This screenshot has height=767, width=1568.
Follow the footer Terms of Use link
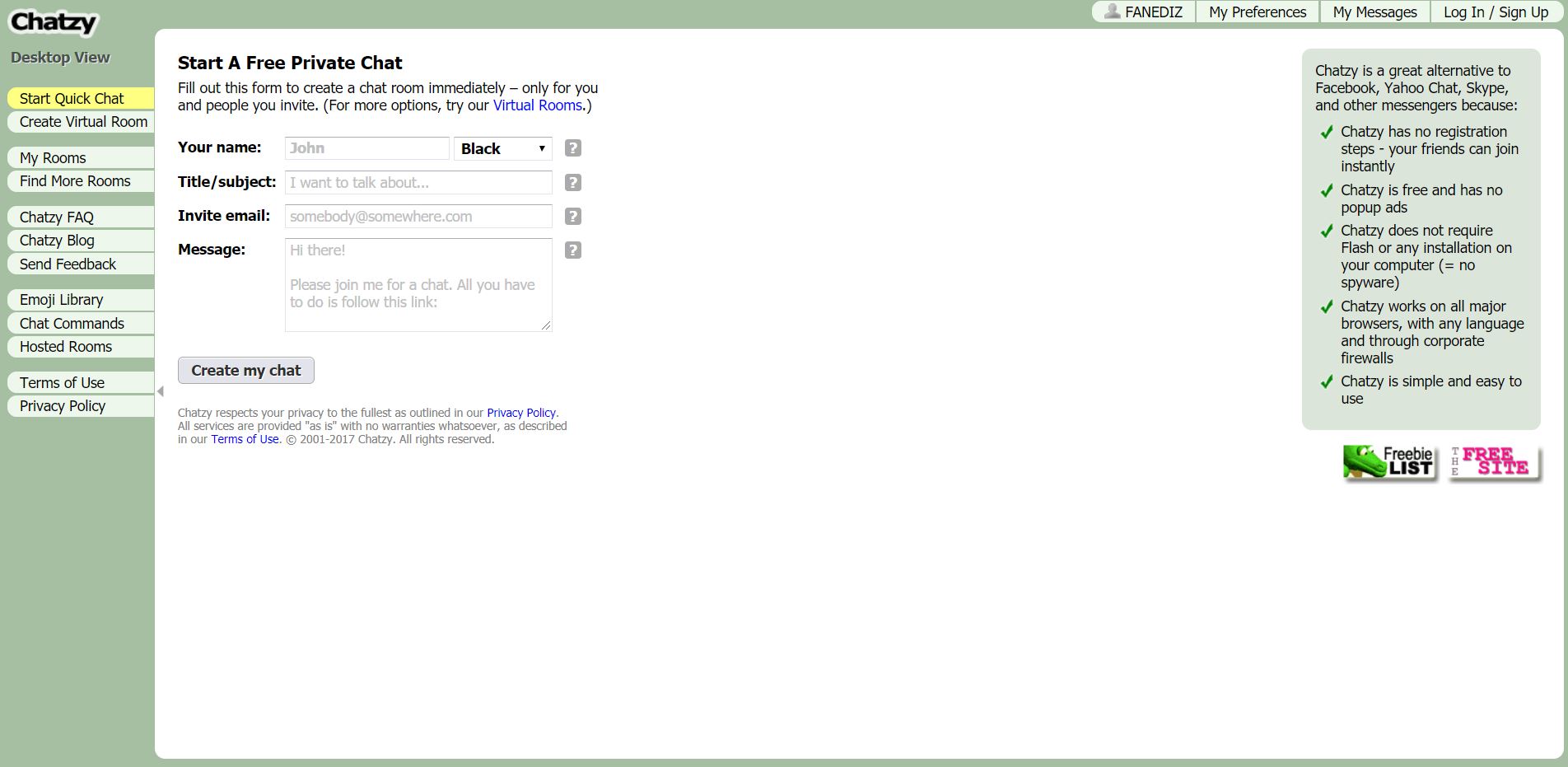[x=245, y=439]
